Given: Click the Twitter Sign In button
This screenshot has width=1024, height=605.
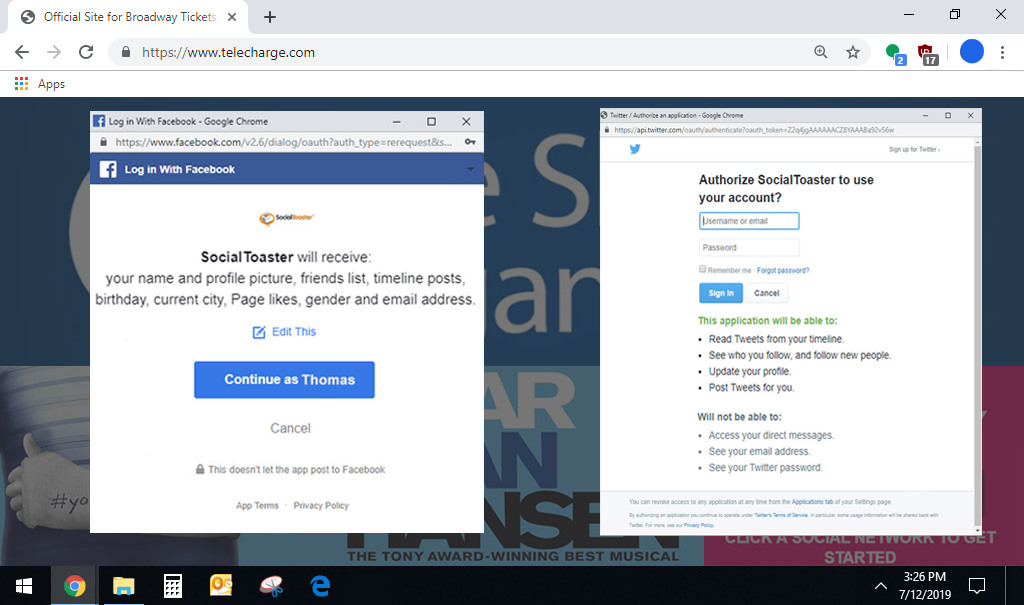Looking at the screenshot, I should [721, 293].
